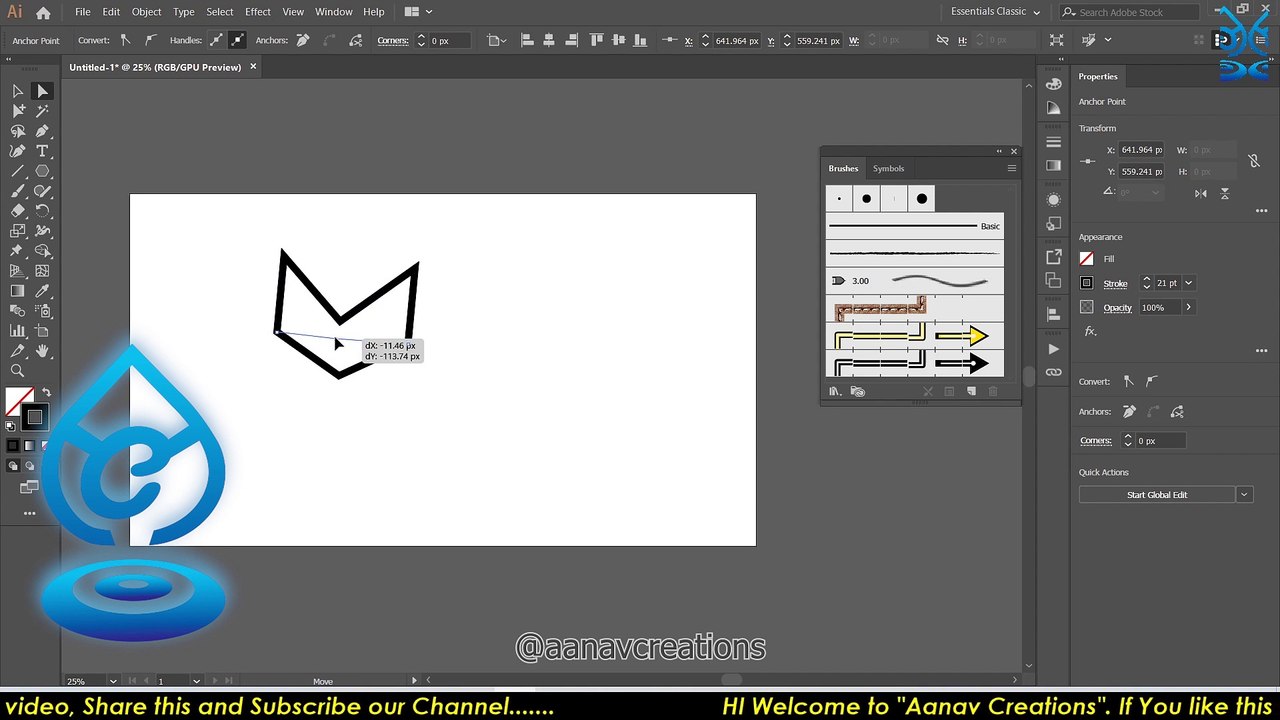Select the Hand tool
1280x720 pixels.
[42, 351]
